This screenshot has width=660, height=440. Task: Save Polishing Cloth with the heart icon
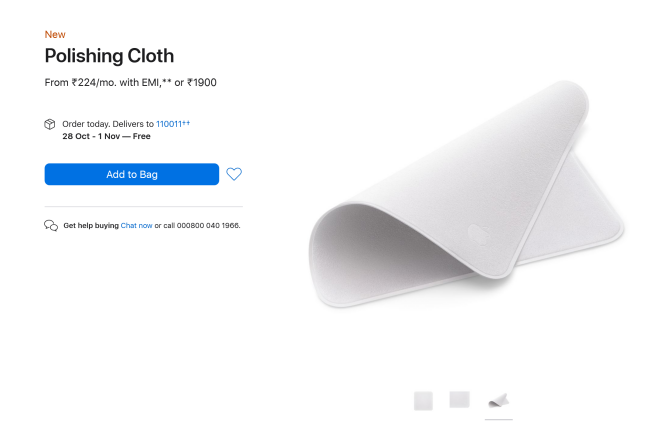click(234, 174)
